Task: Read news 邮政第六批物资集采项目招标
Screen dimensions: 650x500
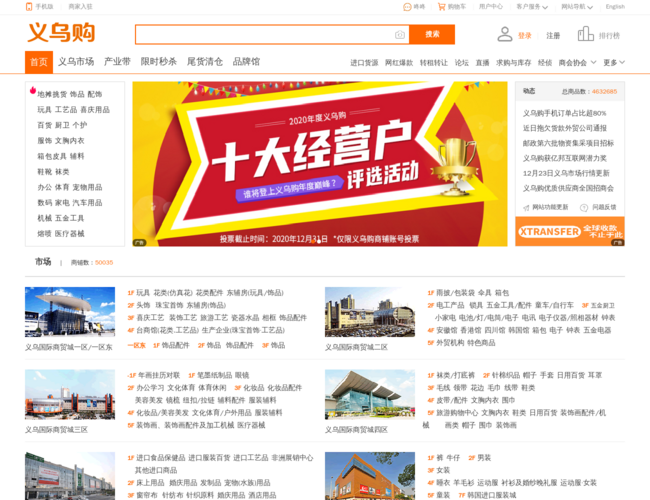Action: tap(568, 143)
